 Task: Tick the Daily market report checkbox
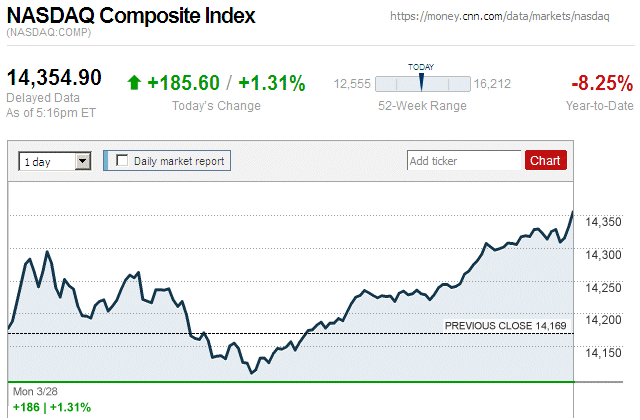pos(123,160)
